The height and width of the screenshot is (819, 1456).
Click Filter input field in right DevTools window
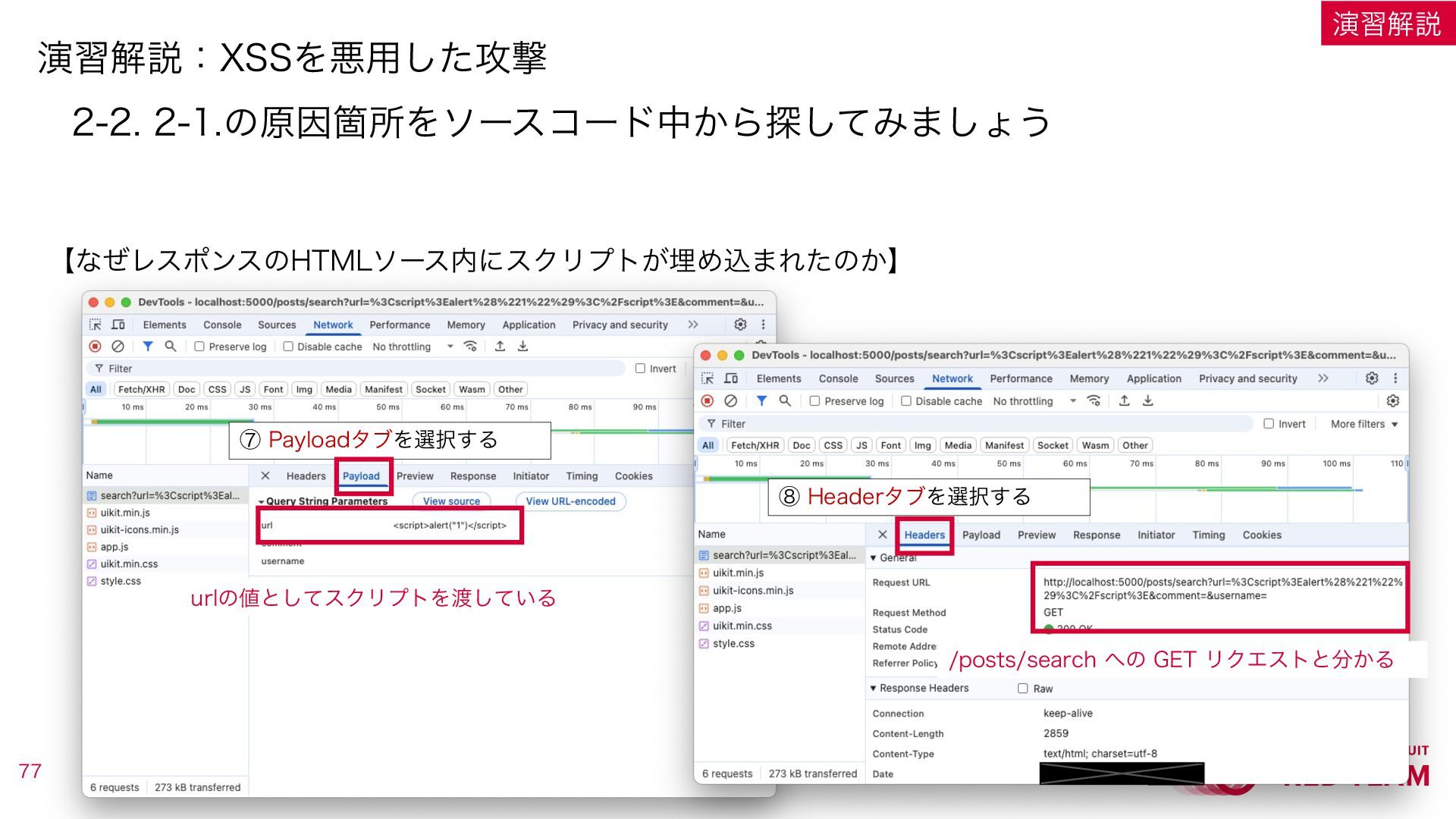(x=976, y=424)
